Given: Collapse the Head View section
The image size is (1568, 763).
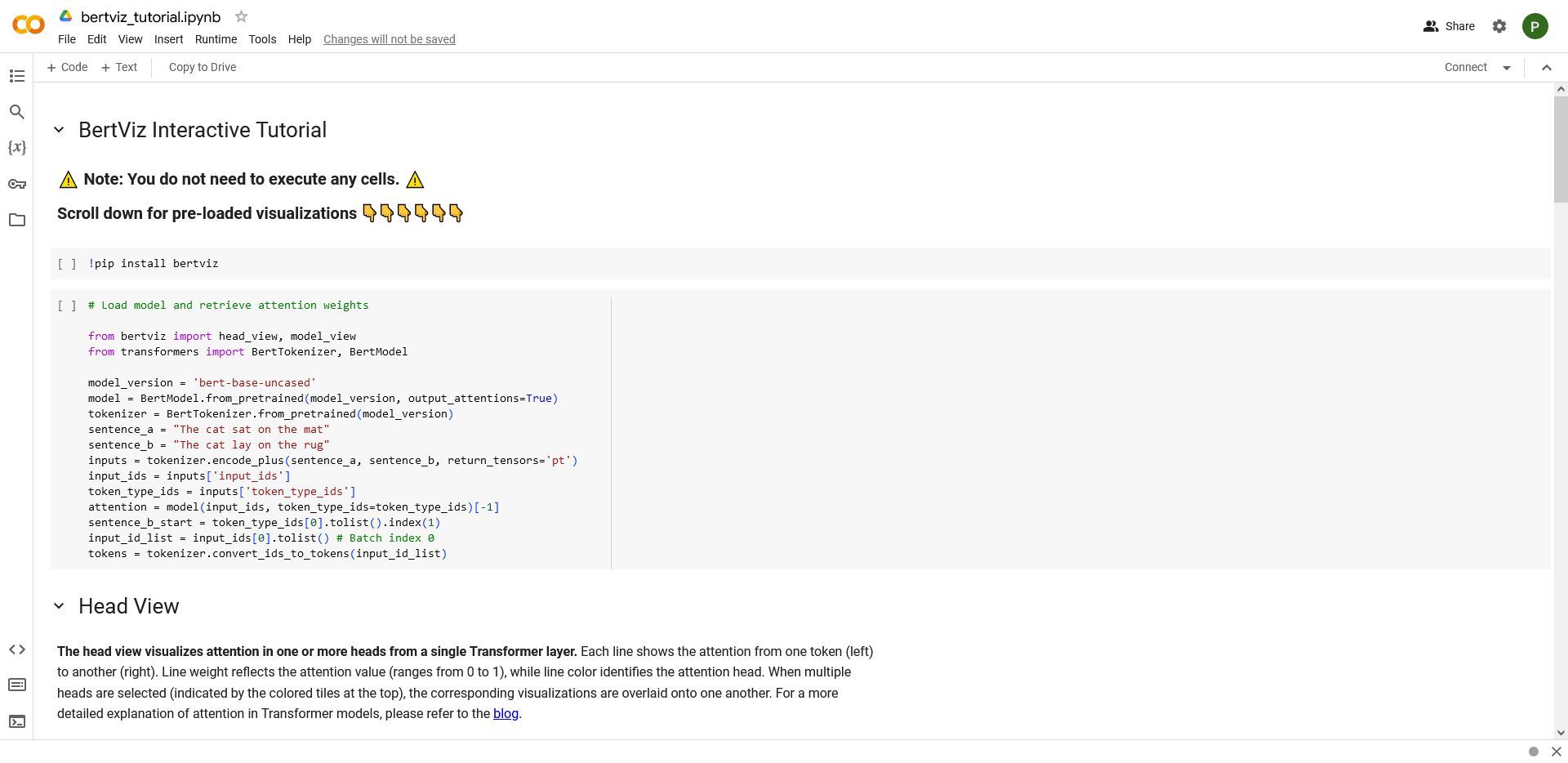Looking at the screenshot, I should coord(59,606).
